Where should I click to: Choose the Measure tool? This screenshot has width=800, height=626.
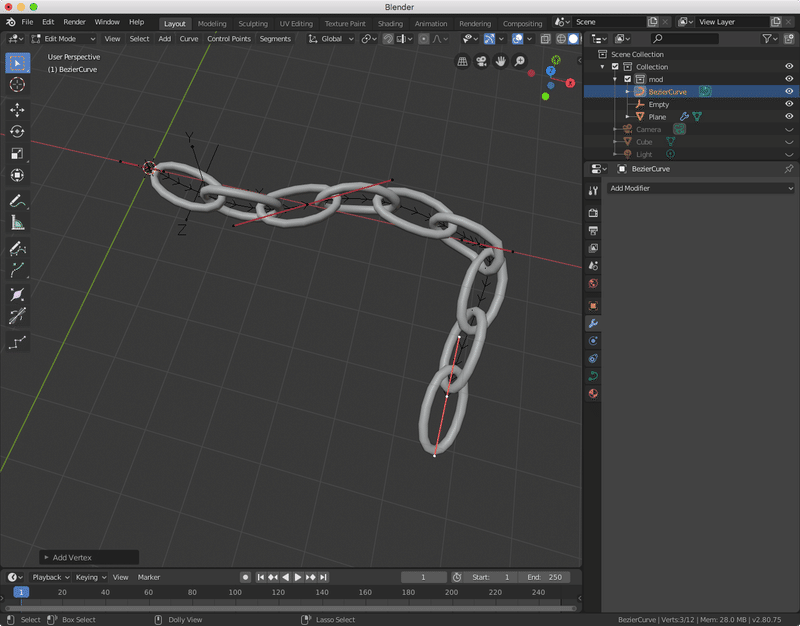point(17,223)
